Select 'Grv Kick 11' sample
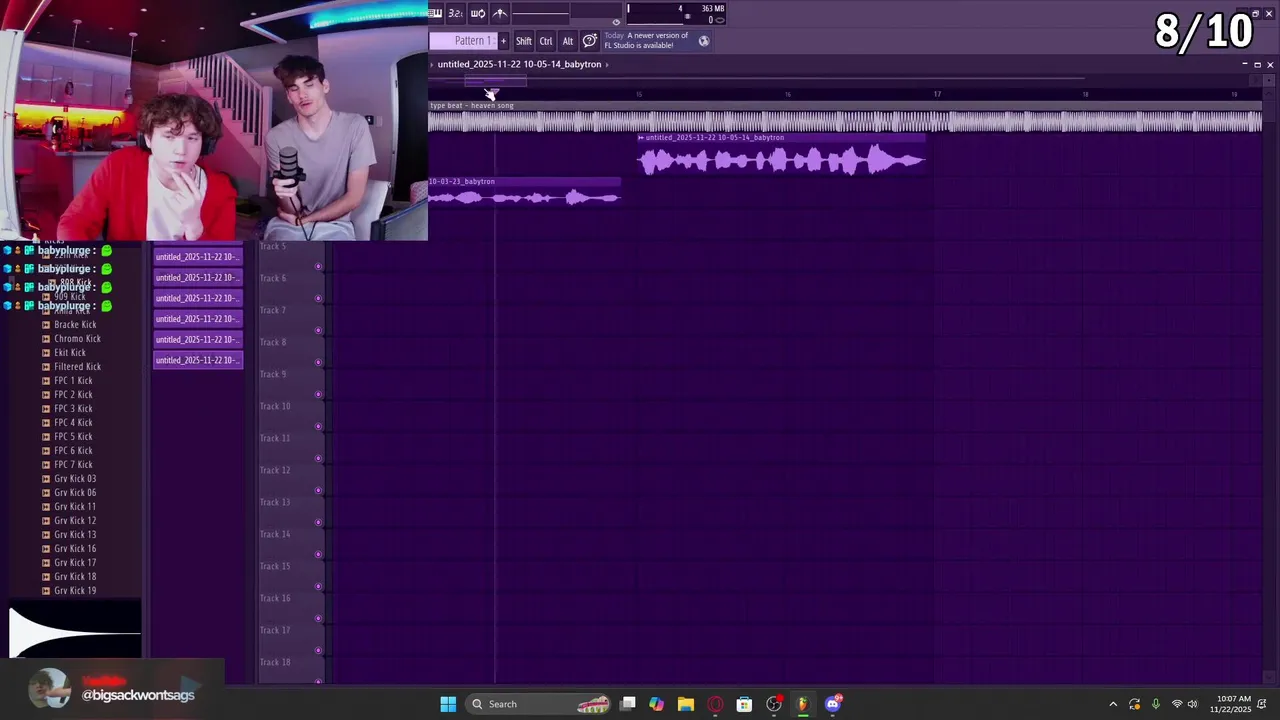The width and height of the screenshot is (1280, 720). pos(75,507)
